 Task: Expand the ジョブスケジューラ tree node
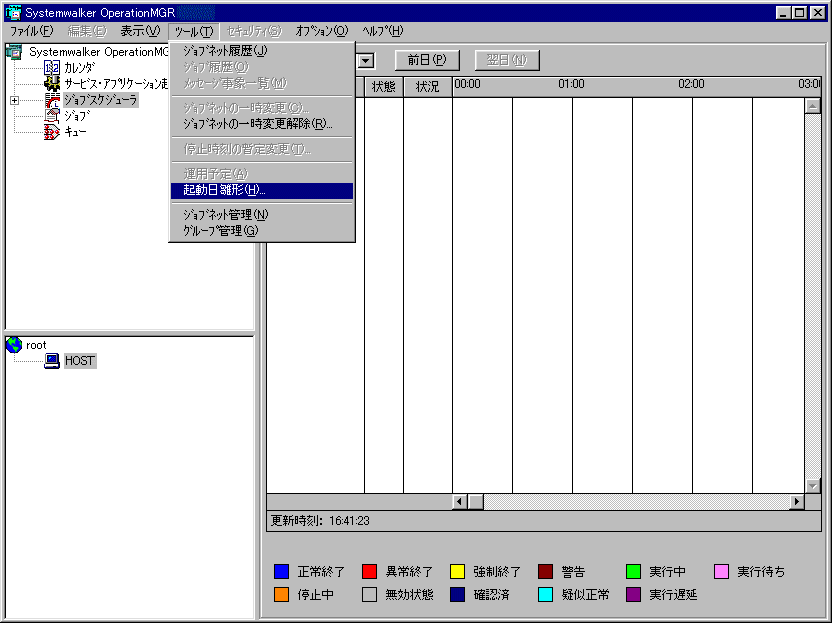pos(14,100)
